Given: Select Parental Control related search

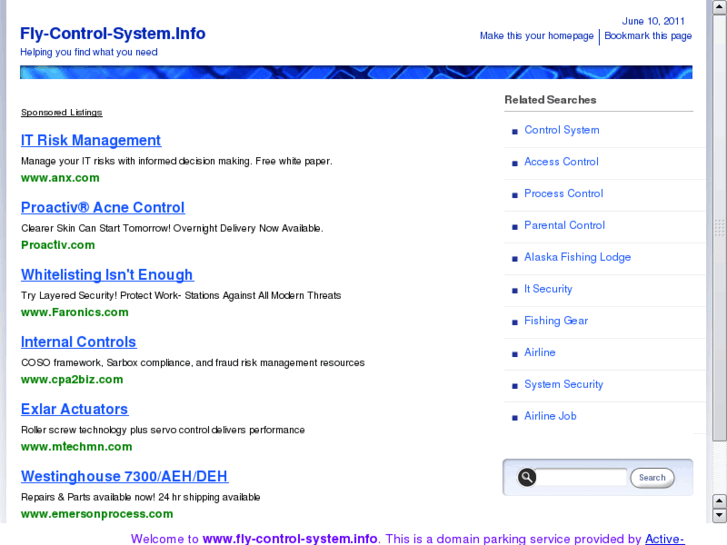Looking at the screenshot, I should [564, 225].
